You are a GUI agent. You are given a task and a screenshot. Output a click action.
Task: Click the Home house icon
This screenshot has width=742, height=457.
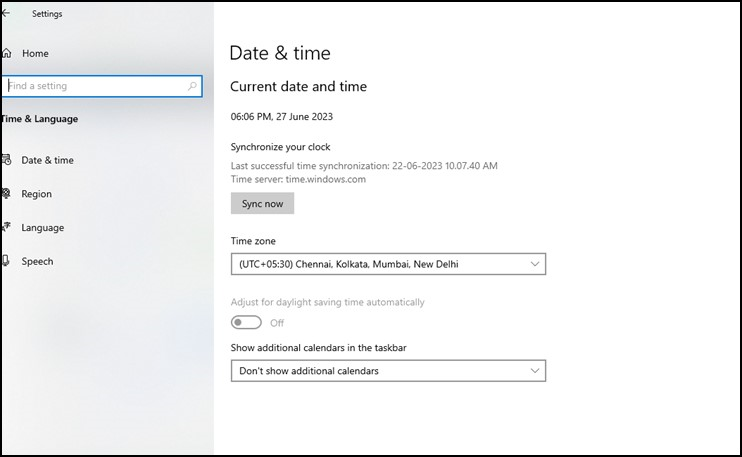click(6, 53)
